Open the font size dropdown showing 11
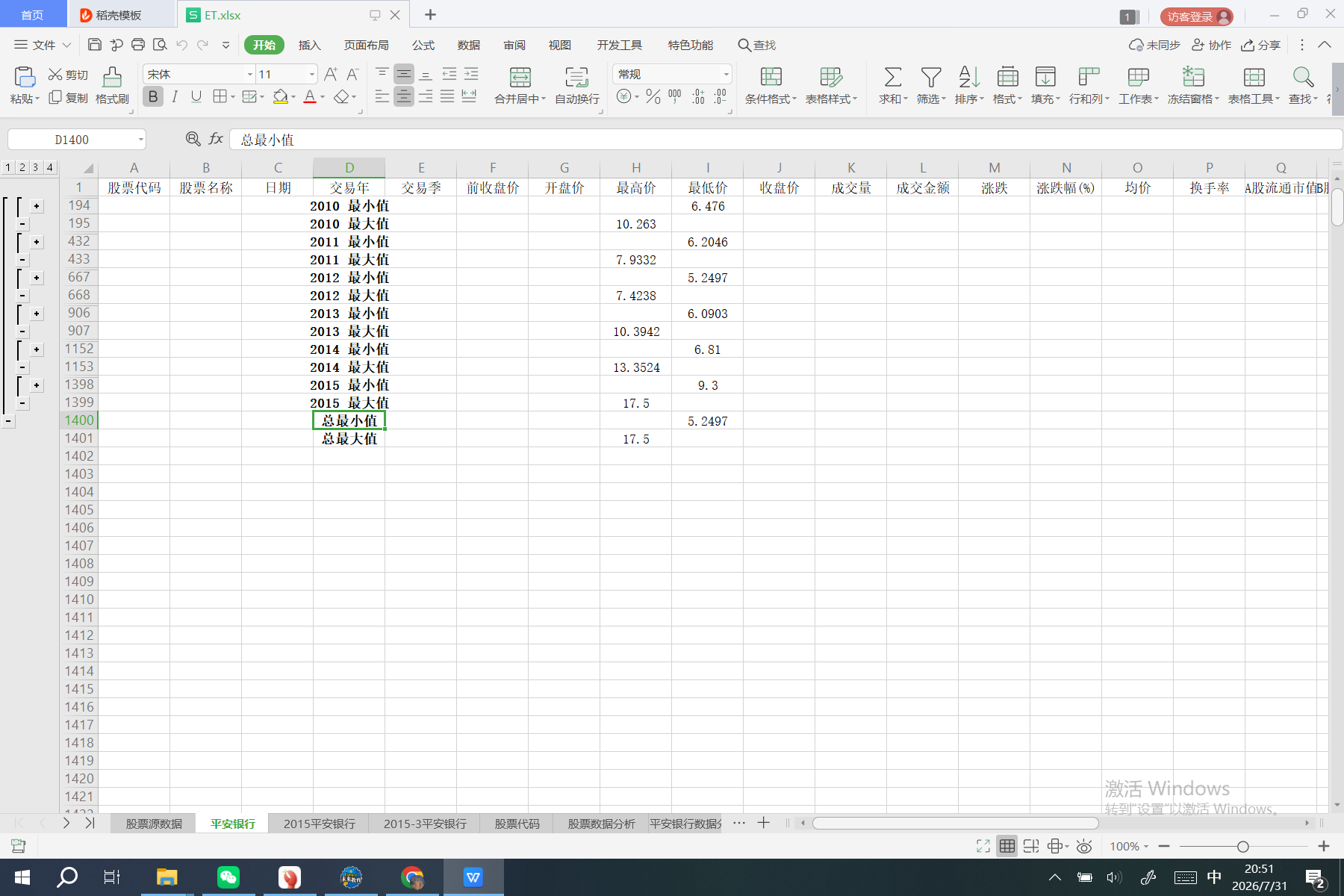 point(311,74)
